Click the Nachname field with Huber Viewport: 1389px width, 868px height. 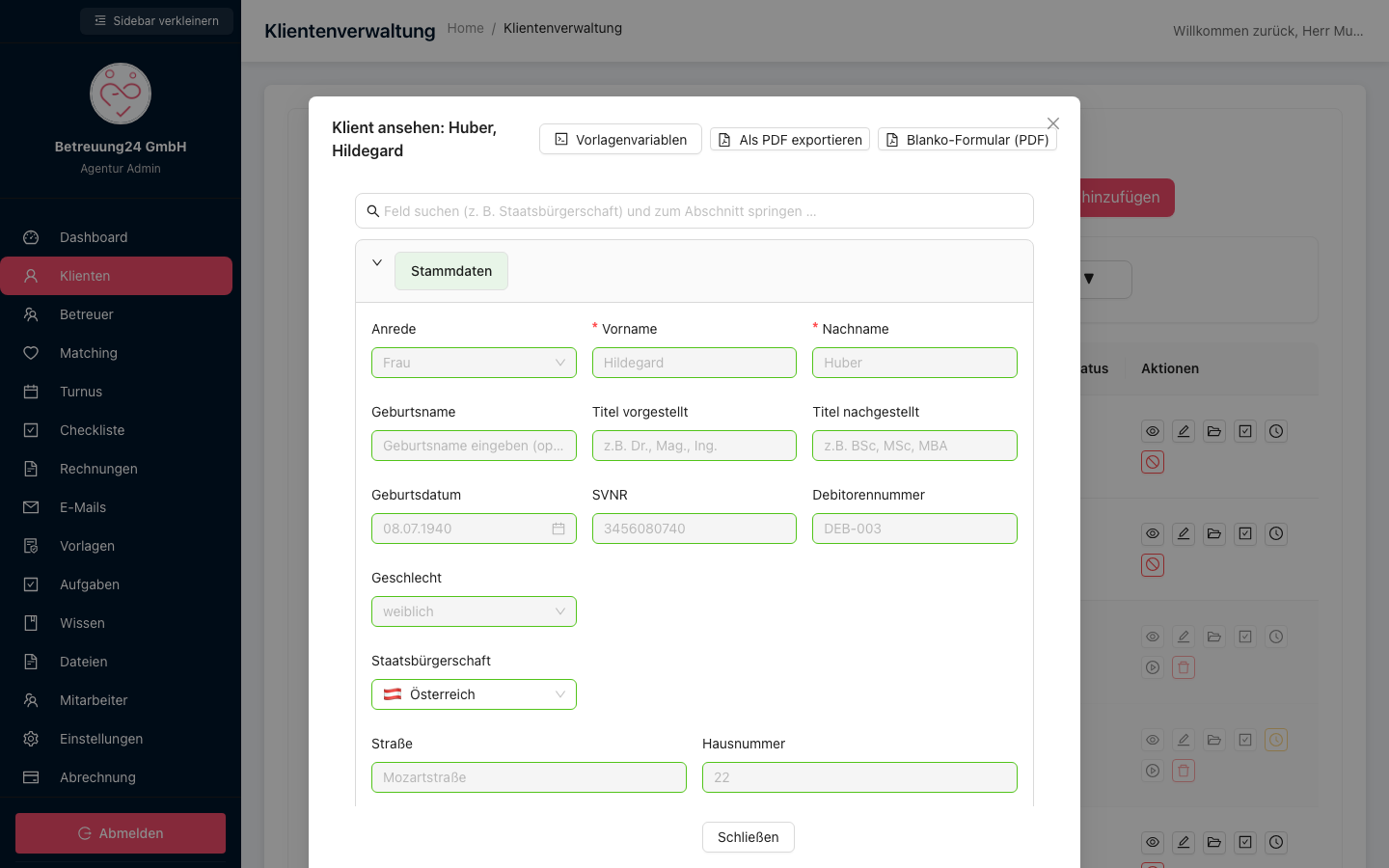tap(914, 363)
